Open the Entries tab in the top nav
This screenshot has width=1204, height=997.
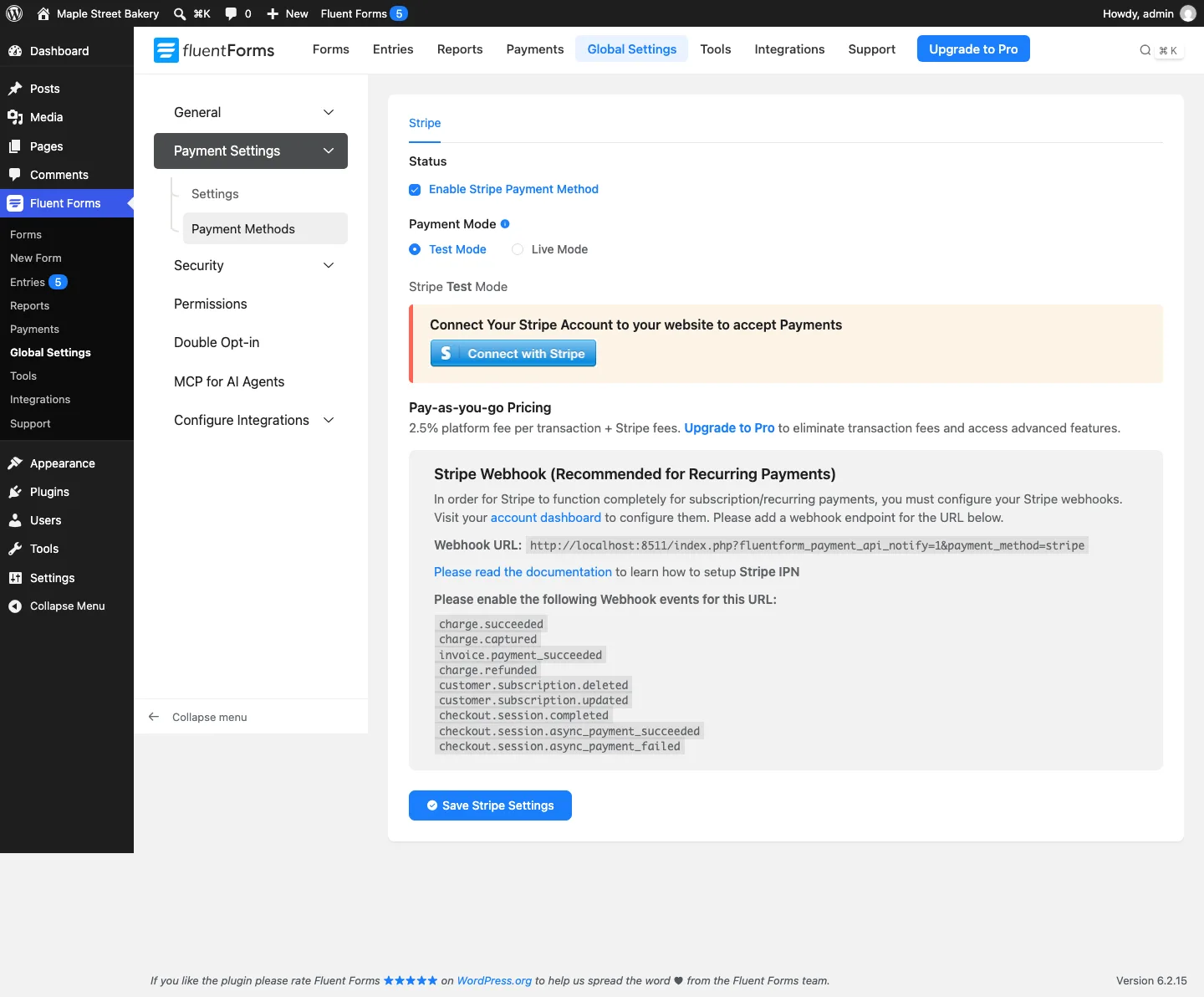click(x=393, y=49)
